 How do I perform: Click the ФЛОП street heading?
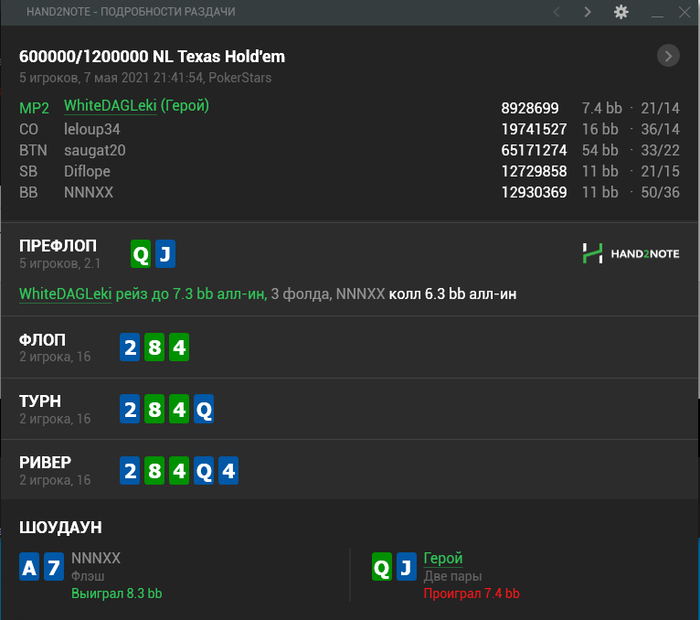click(42, 340)
